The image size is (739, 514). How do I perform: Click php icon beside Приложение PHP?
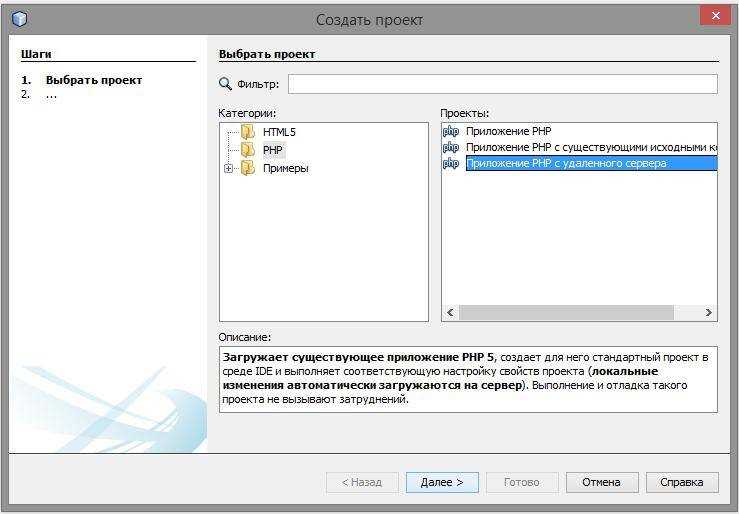[x=451, y=131]
